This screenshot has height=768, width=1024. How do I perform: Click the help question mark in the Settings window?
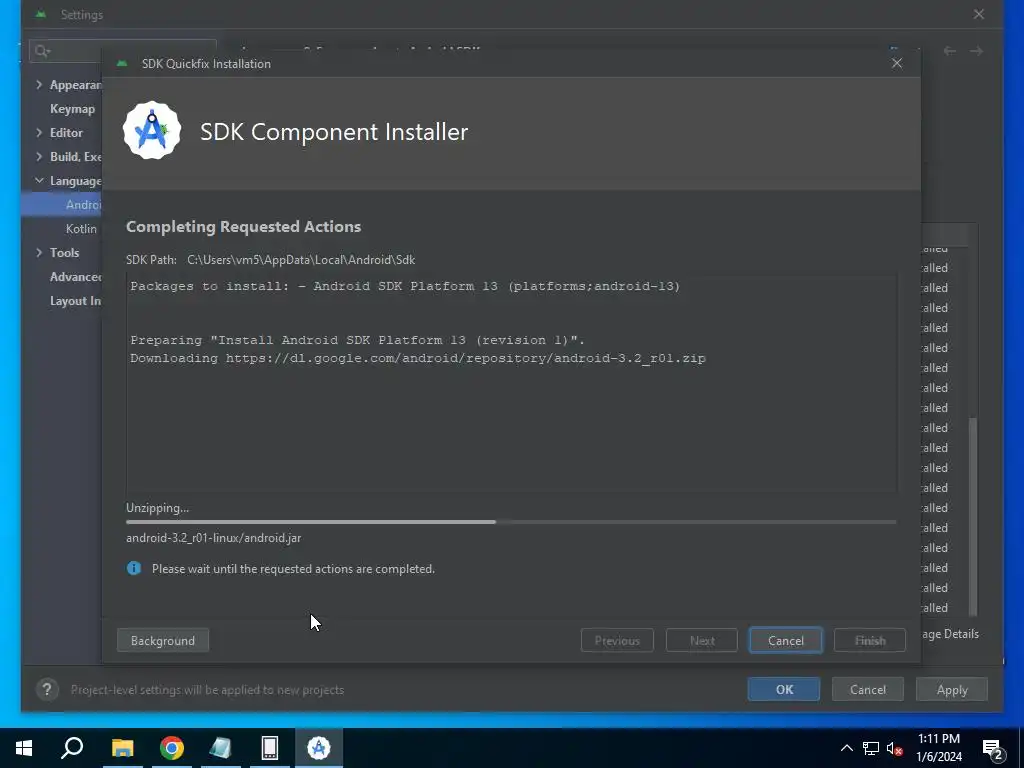click(x=47, y=689)
